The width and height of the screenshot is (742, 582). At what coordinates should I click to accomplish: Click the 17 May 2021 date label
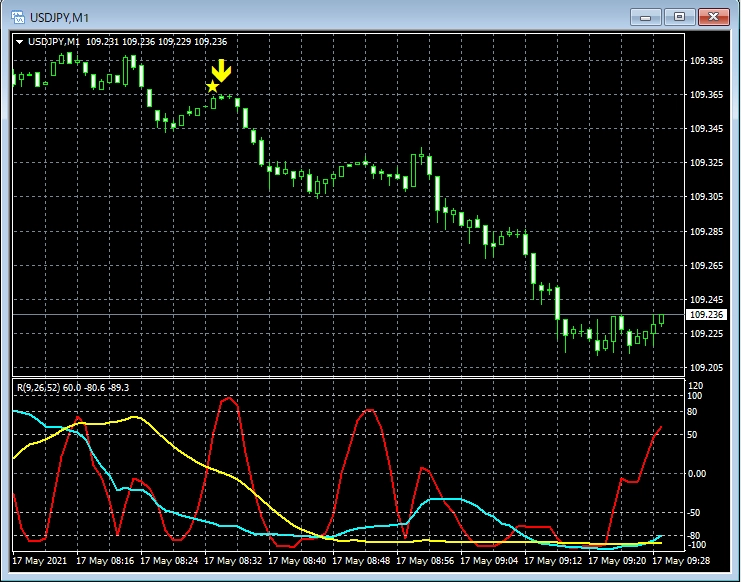[x=40, y=560]
